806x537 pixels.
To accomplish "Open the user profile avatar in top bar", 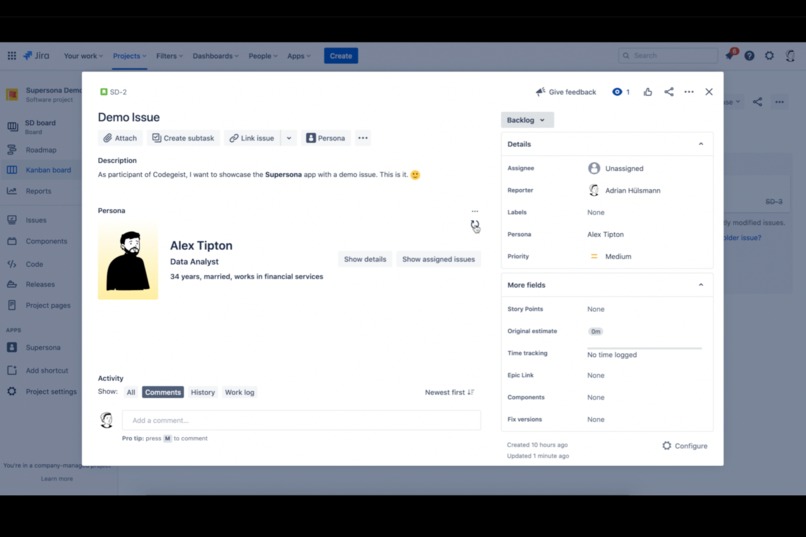I will (790, 55).
